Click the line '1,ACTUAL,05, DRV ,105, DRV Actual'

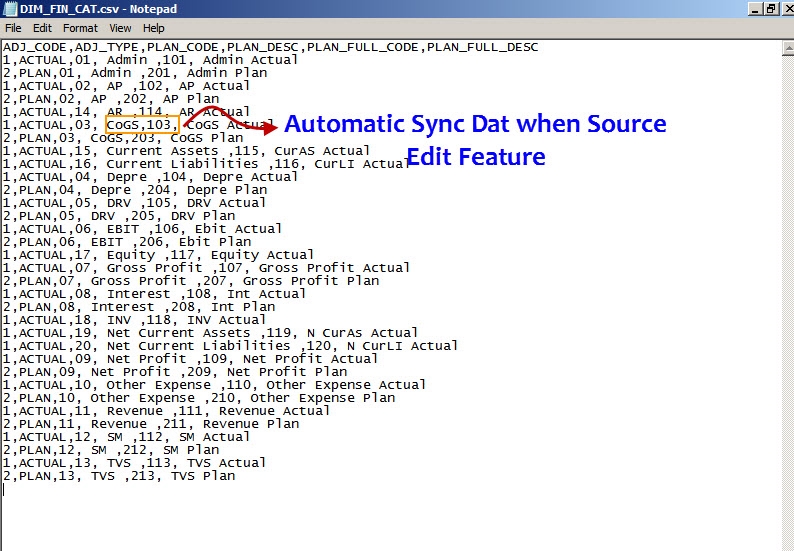pyautogui.click(x=134, y=204)
